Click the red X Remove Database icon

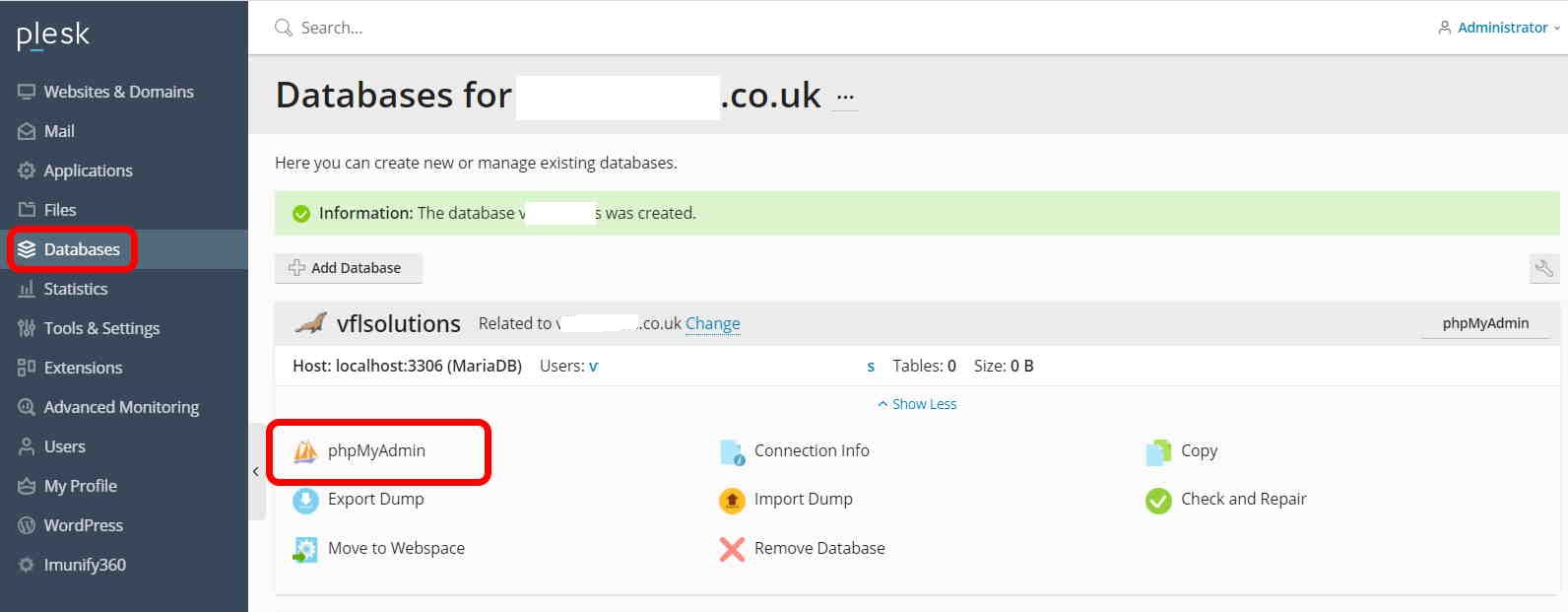732,549
